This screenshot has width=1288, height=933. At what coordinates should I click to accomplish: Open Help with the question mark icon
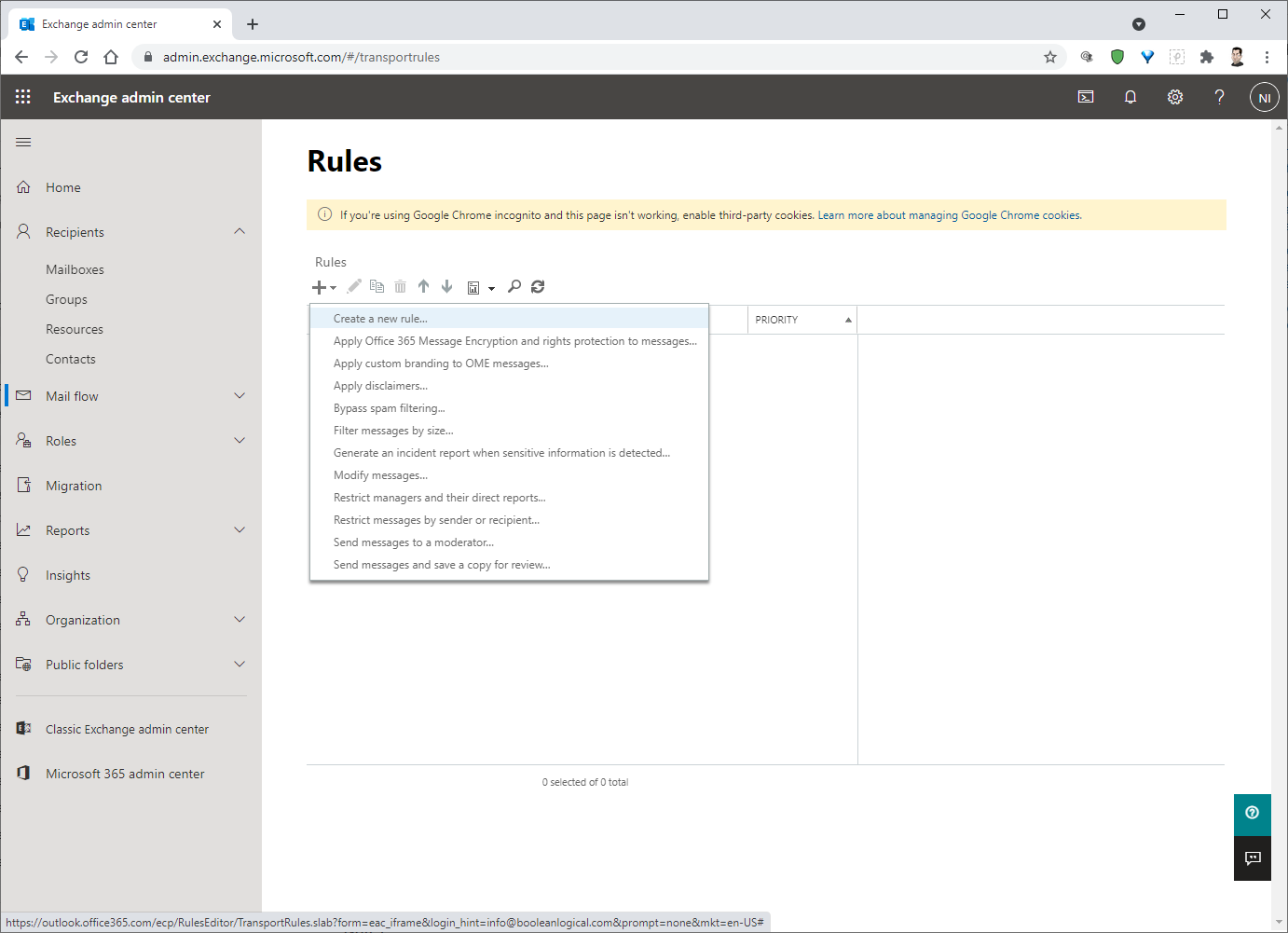click(x=1219, y=97)
